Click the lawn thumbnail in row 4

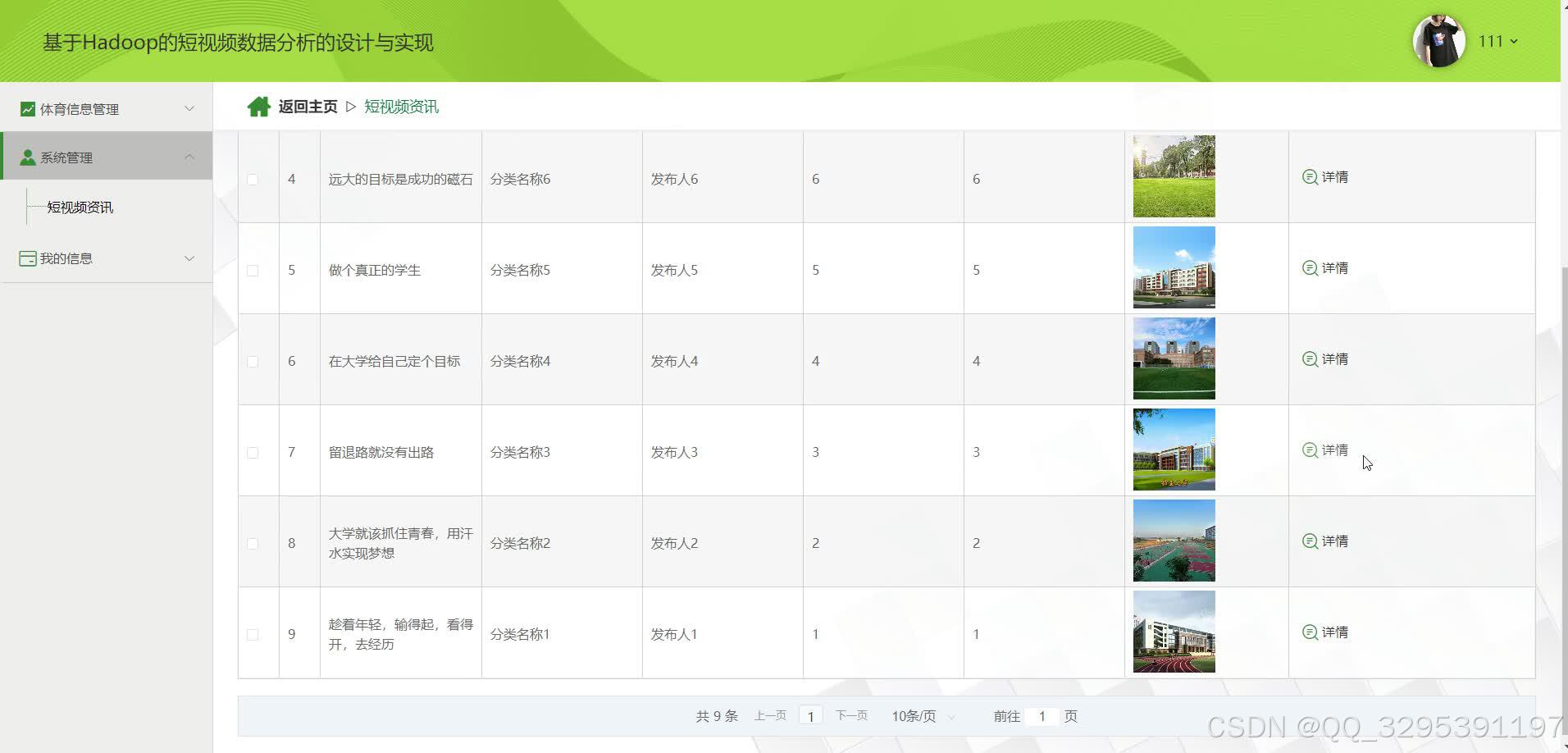(x=1174, y=176)
